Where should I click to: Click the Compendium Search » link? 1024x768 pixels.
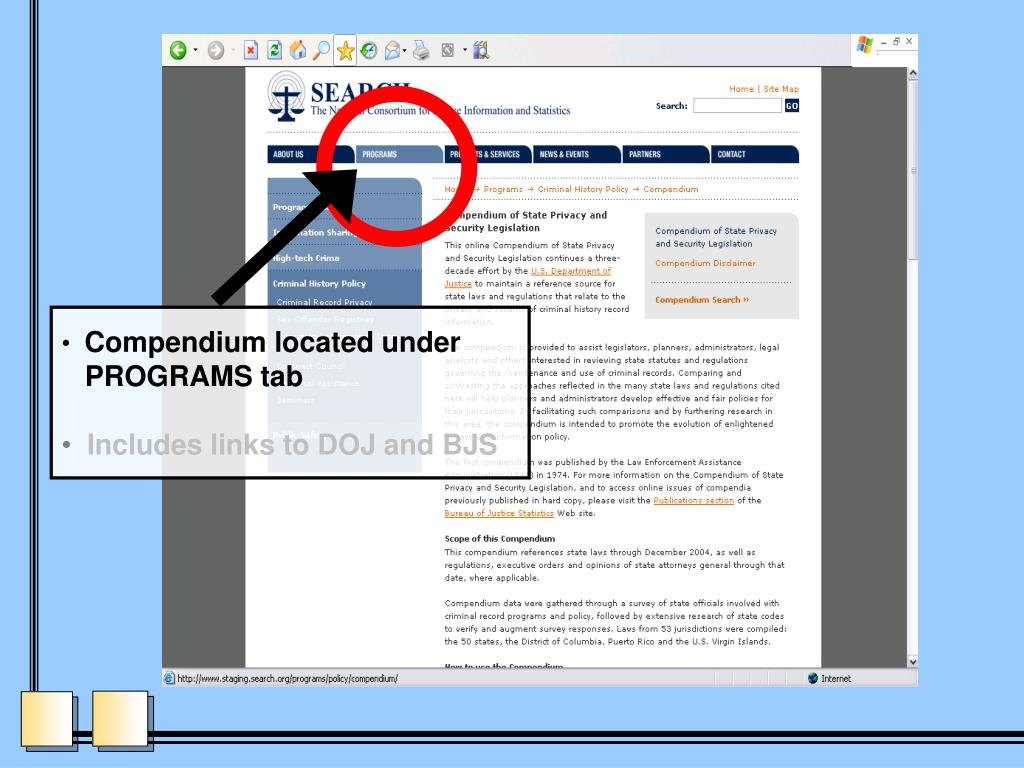click(702, 300)
